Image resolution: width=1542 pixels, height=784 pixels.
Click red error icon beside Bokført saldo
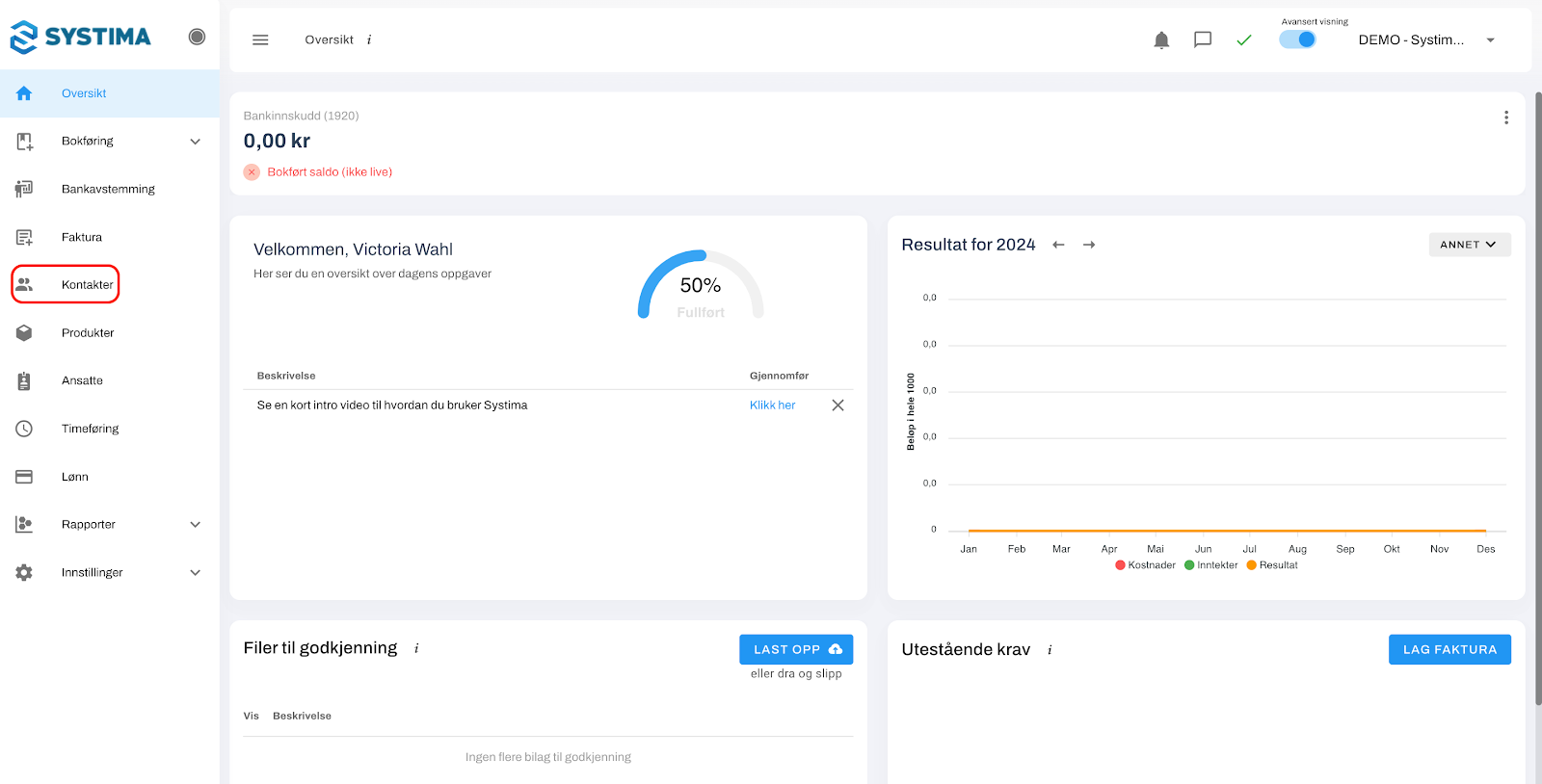tap(252, 171)
